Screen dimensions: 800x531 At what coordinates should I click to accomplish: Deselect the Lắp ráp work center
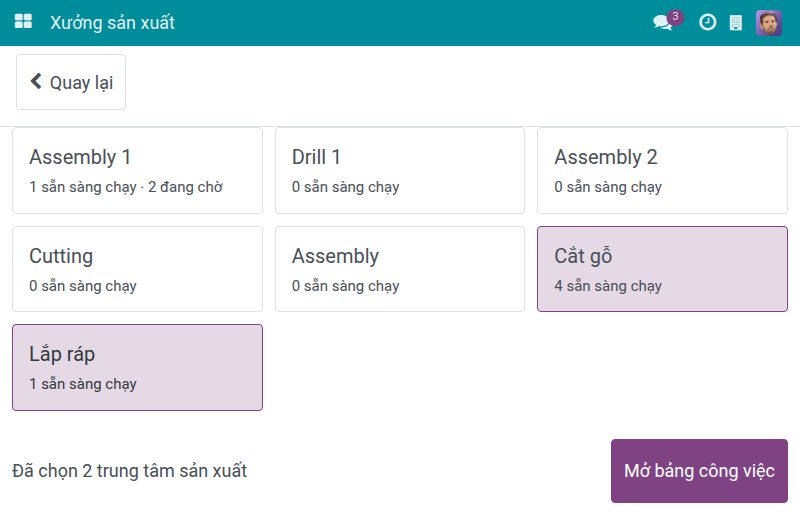[137, 367]
